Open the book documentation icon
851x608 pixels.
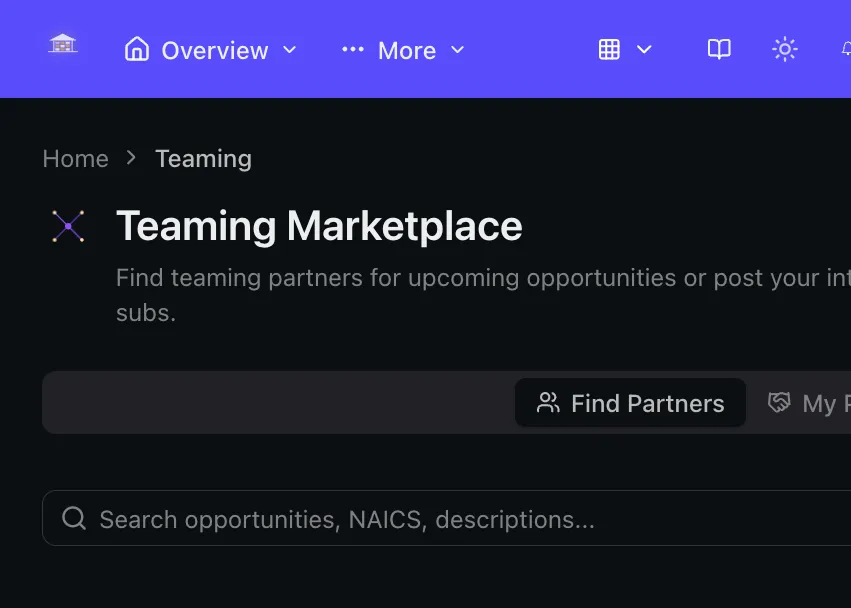tap(719, 49)
